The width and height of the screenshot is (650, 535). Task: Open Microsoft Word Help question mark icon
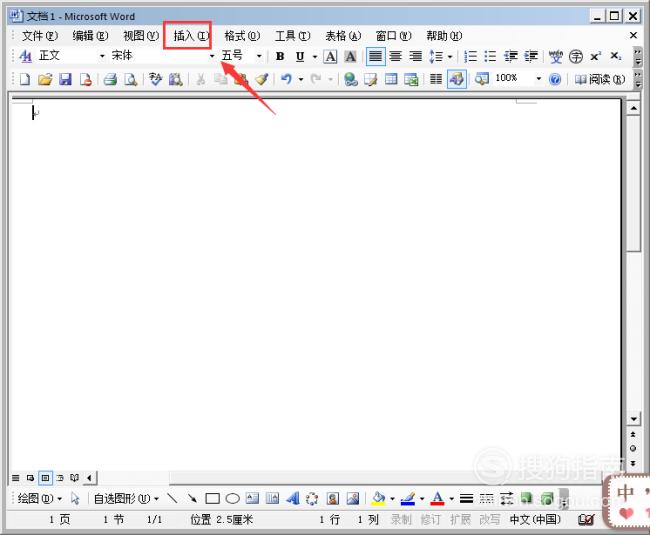click(555, 79)
